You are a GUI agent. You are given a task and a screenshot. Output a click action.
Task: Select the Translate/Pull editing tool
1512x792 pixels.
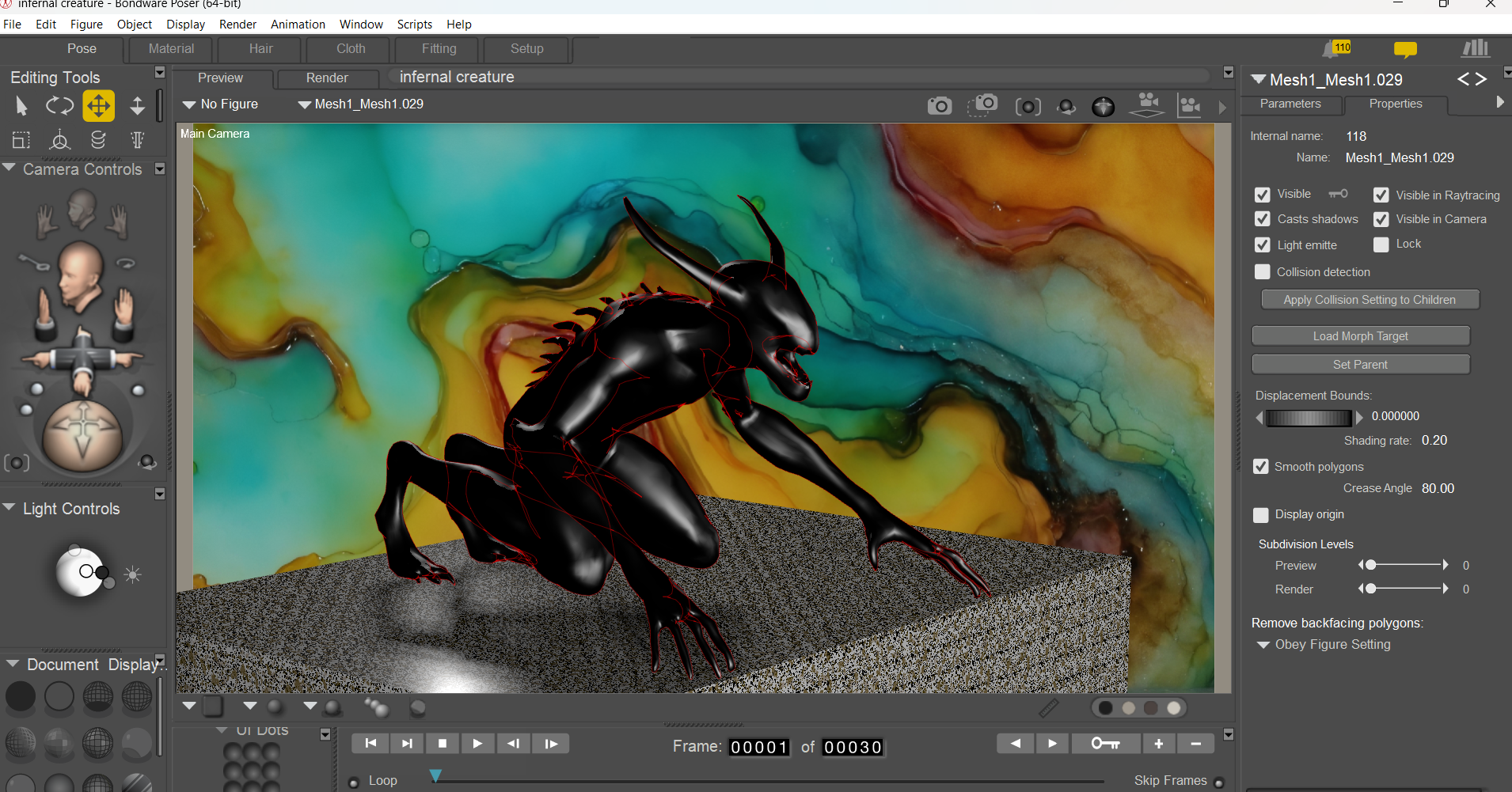click(x=98, y=105)
